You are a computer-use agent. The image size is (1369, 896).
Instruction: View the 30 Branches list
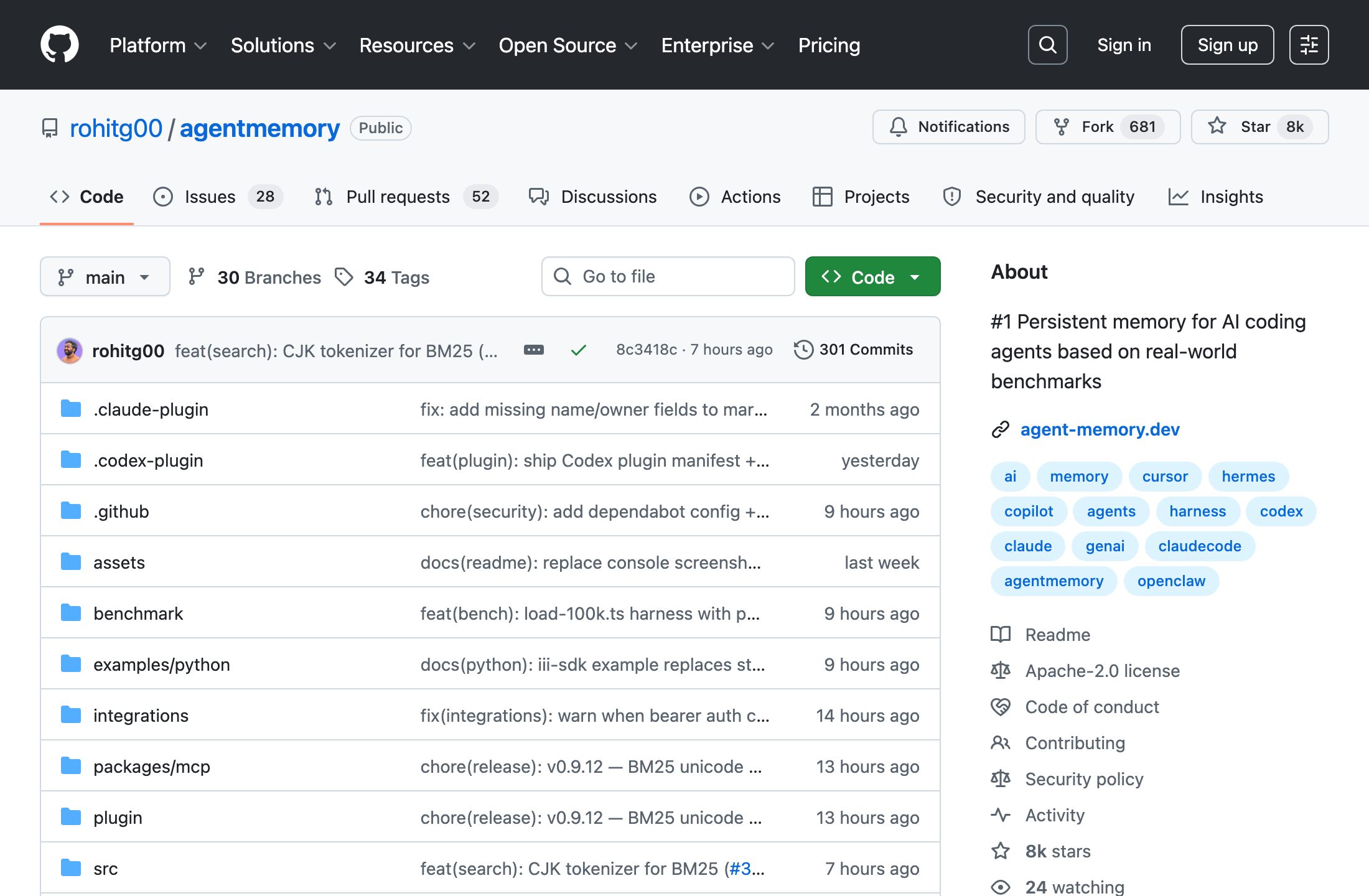coord(255,277)
